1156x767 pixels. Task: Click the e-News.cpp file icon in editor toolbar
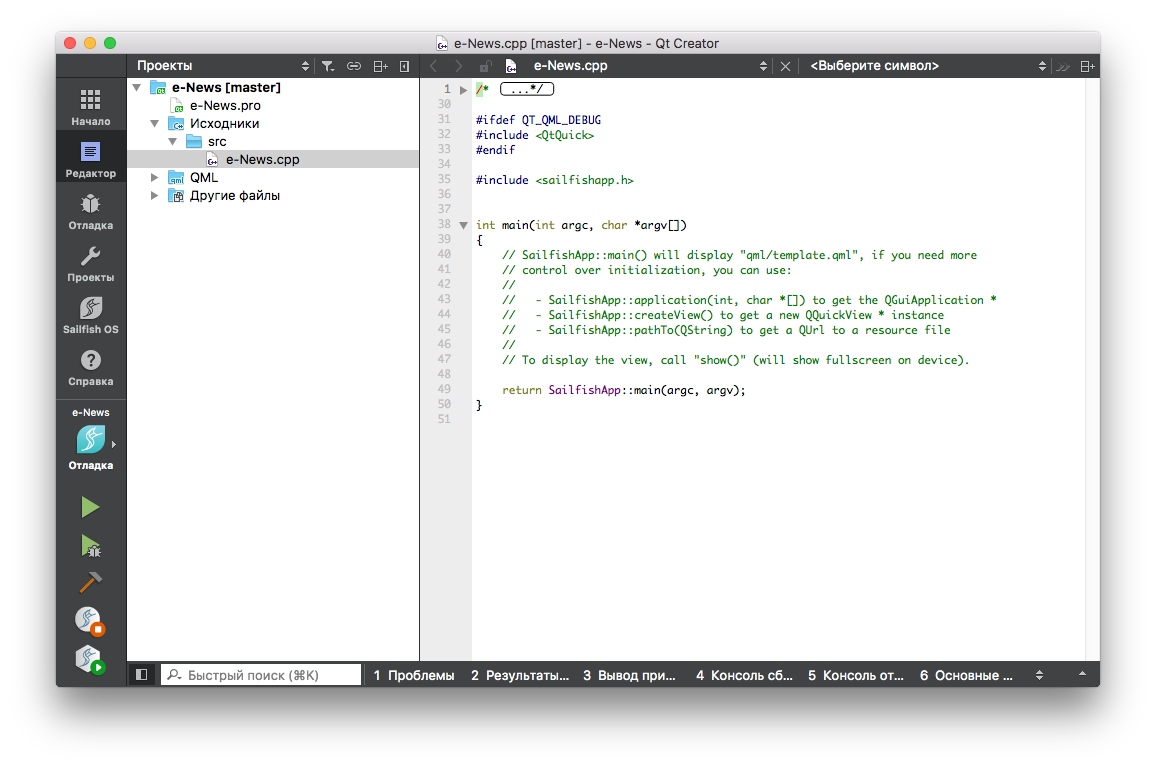(x=511, y=66)
